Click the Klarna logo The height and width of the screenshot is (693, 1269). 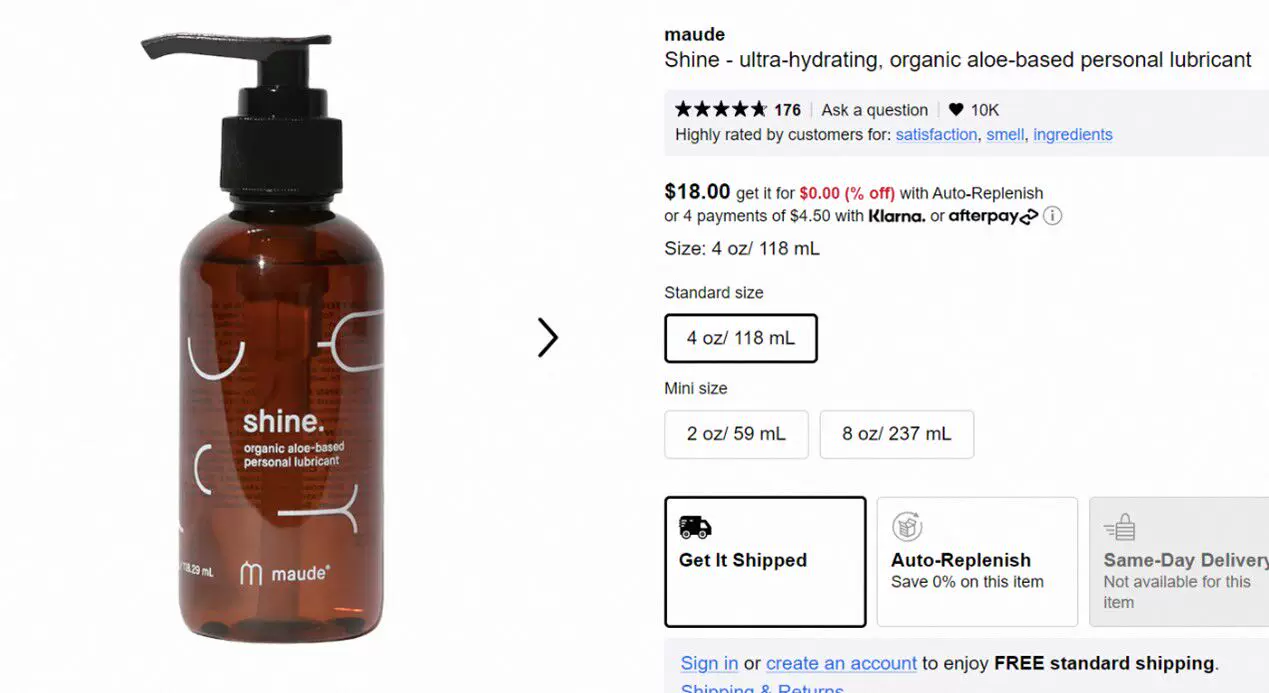[x=897, y=216]
